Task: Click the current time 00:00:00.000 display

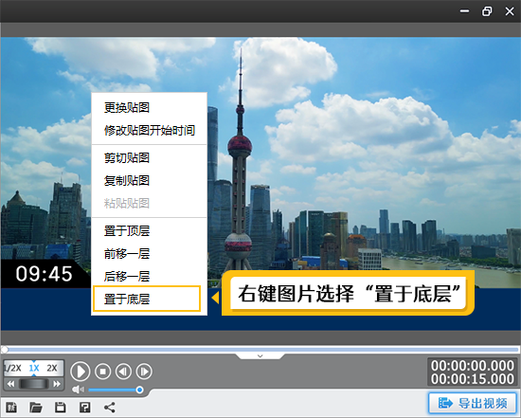Action: coord(472,366)
